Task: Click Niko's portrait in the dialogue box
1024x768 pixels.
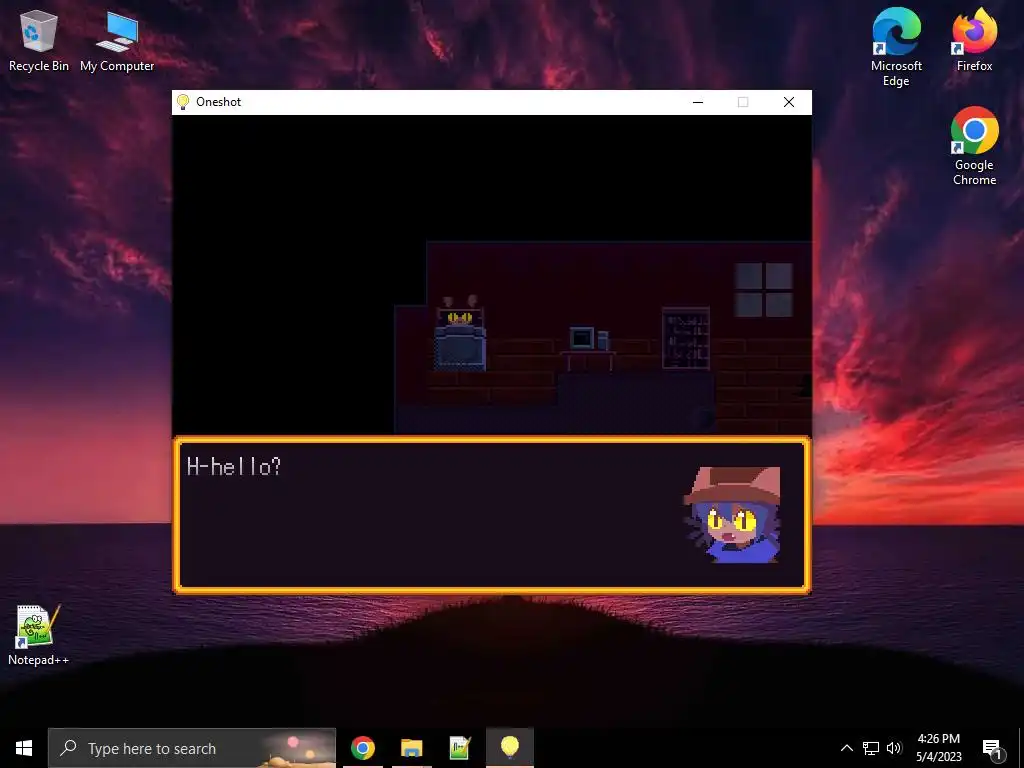Action: [732, 514]
